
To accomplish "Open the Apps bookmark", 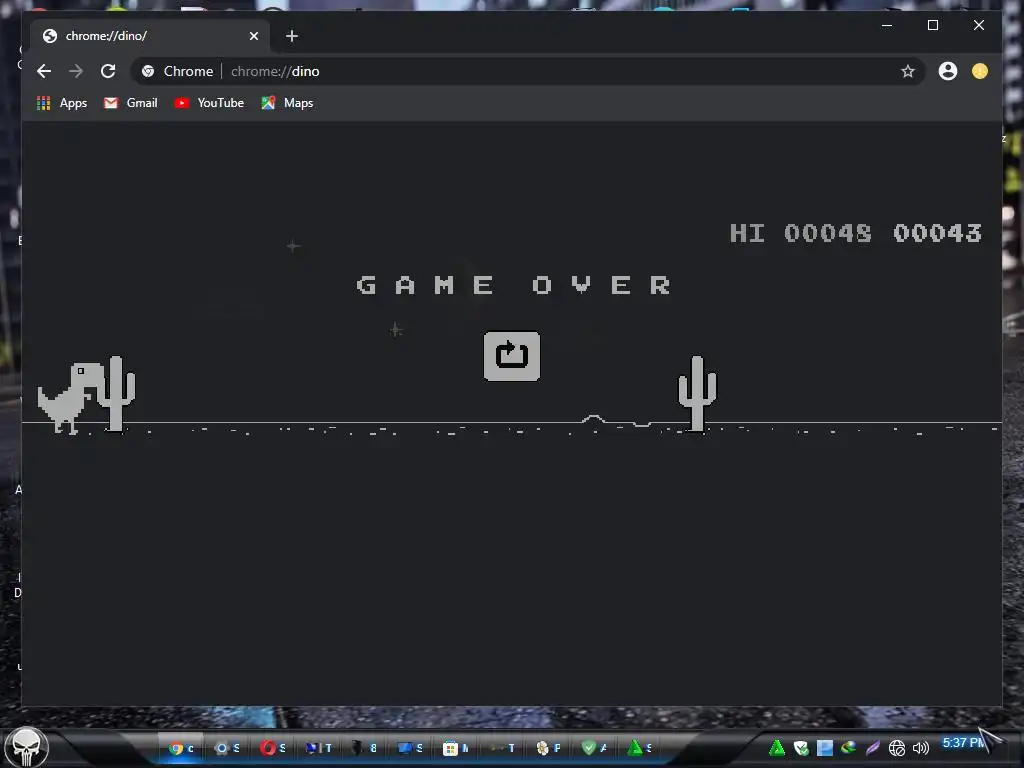I will [62, 103].
